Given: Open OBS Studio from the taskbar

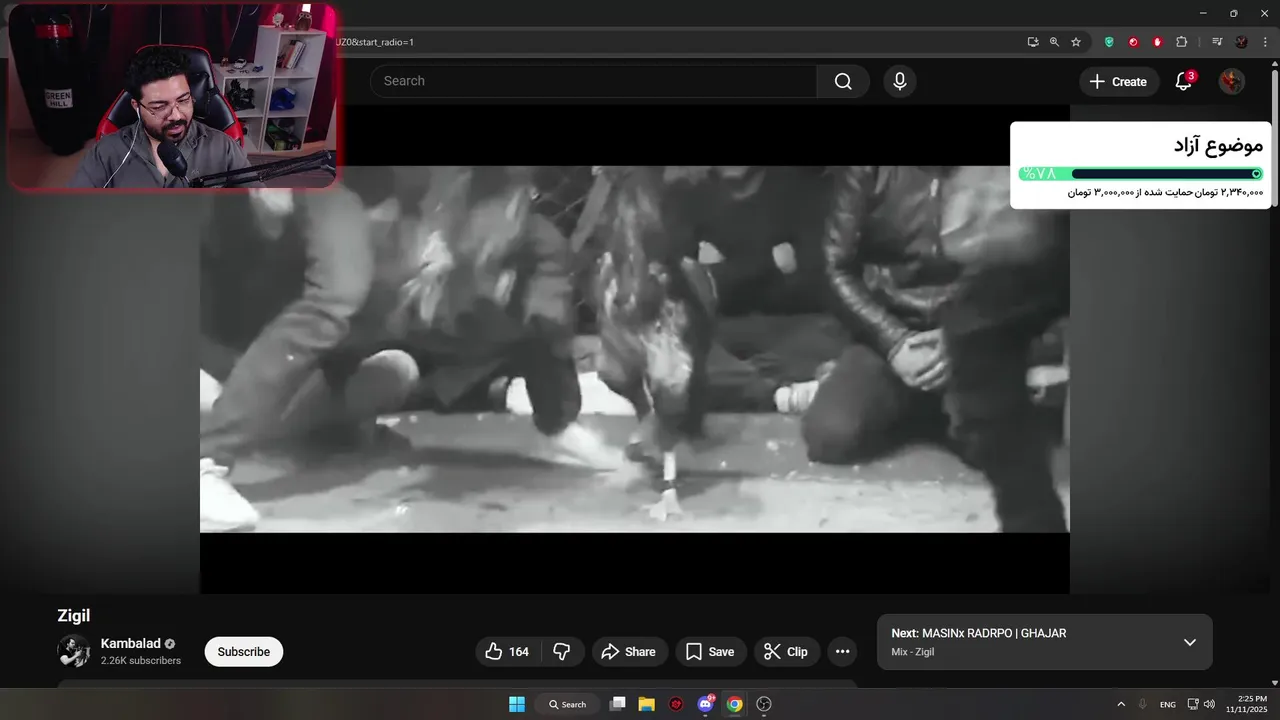Looking at the screenshot, I should (x=765, y=704).
